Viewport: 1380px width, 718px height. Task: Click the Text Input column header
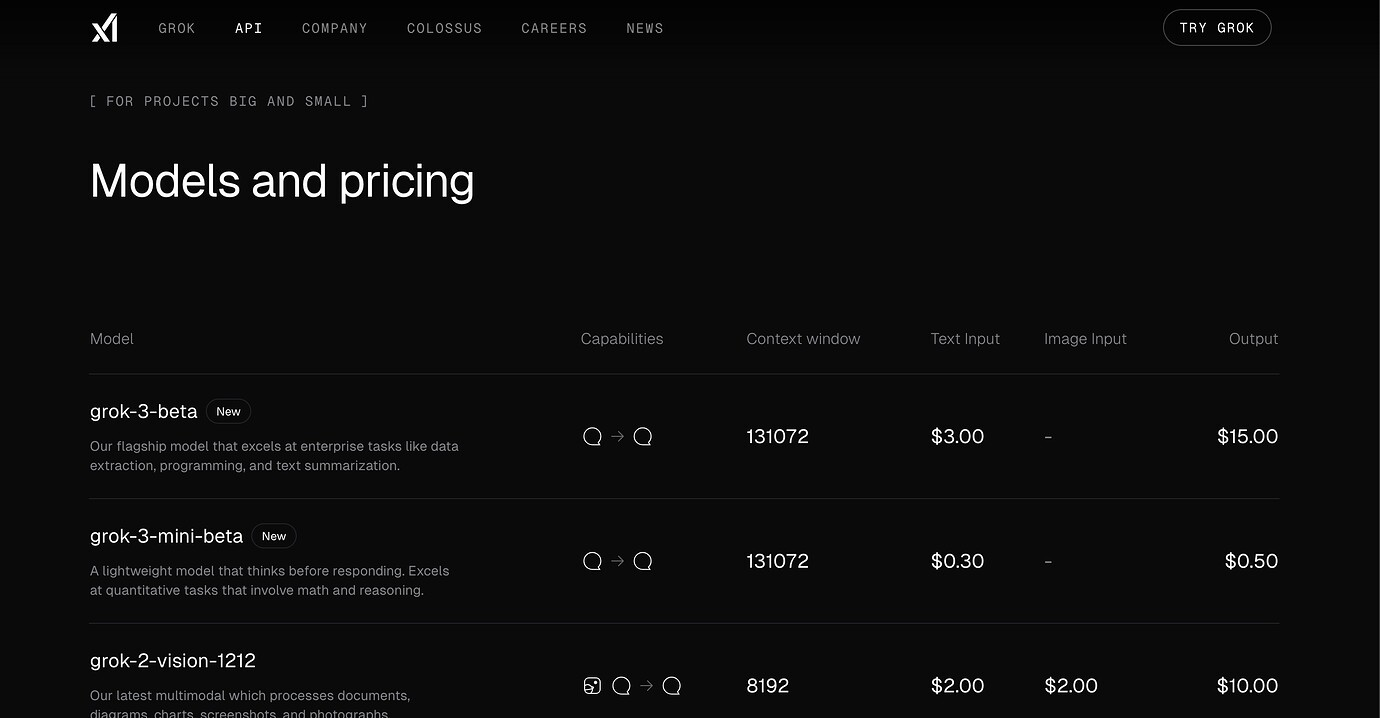click(965, 339)
